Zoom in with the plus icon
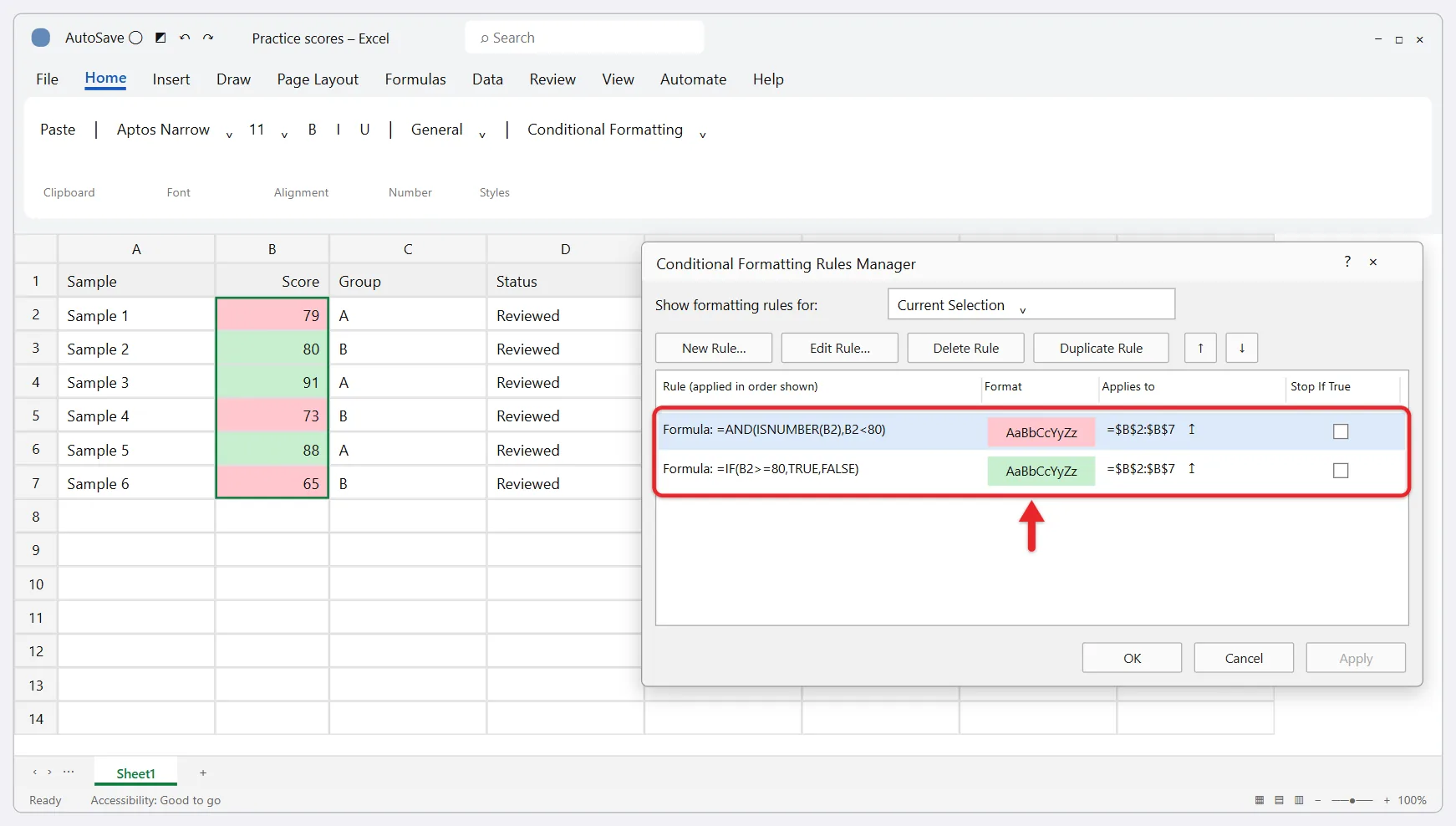The width and height of the screenshot is (1456, 826). click(x=1387, y=800)
